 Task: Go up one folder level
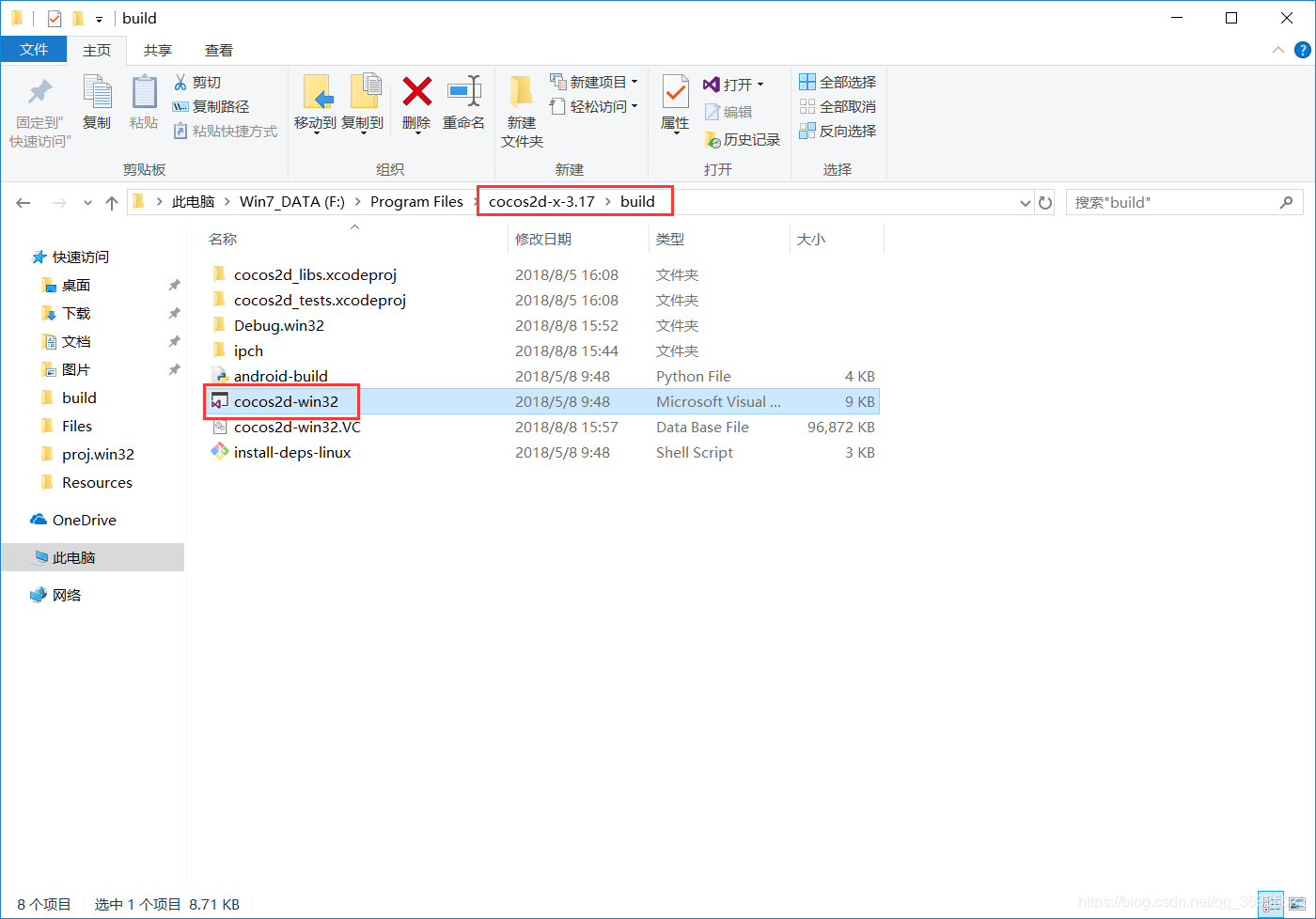pyautogui.click(x=112, y=202)
